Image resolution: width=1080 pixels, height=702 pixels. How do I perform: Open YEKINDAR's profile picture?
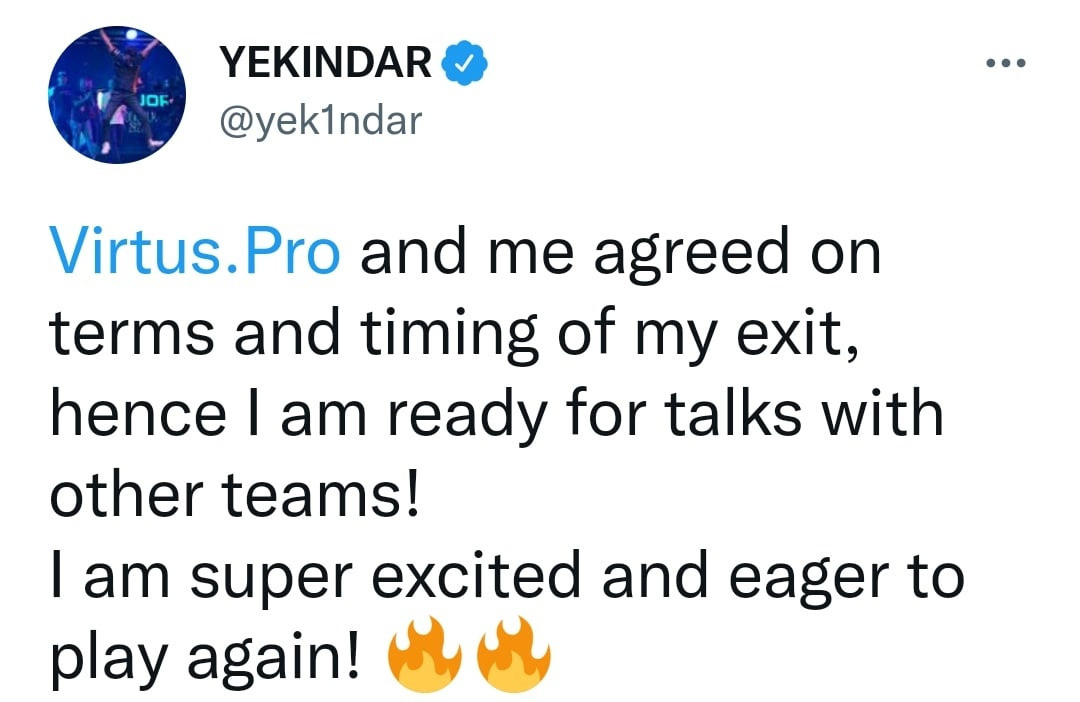116,97
